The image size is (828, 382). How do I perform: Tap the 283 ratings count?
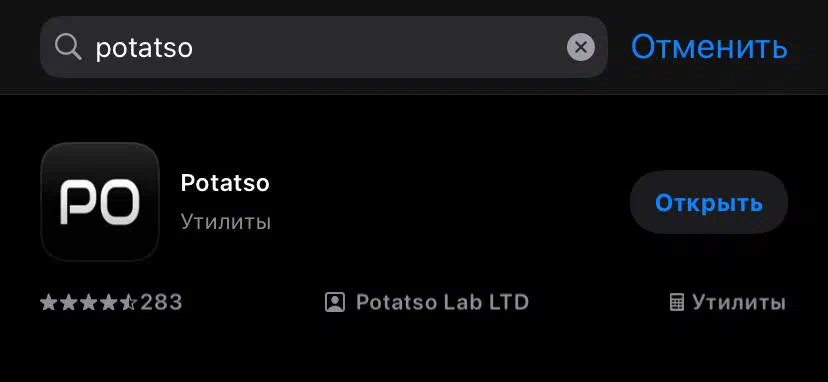coord(161,303)
